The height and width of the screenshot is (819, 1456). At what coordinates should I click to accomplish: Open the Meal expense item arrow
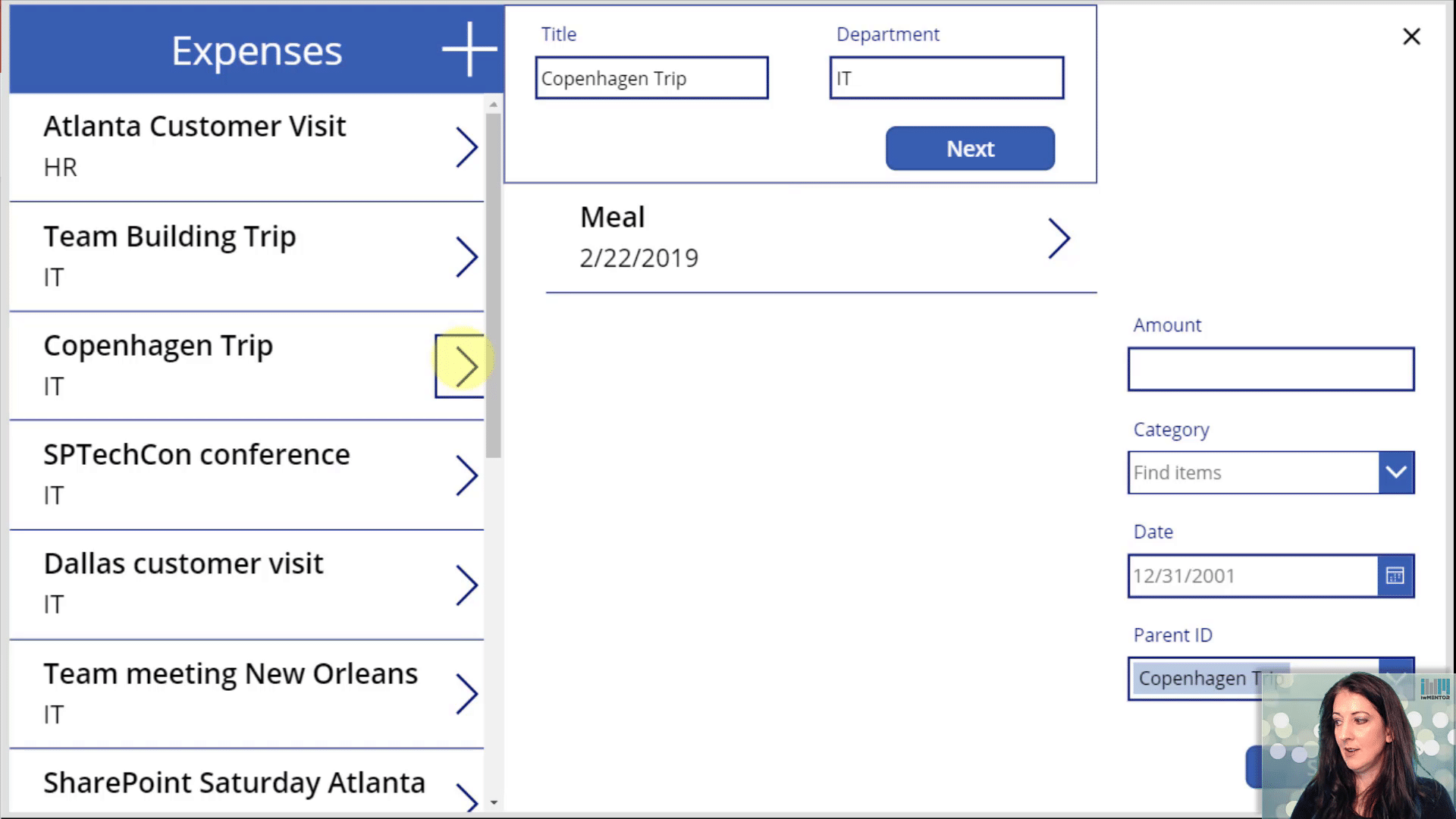1059,238
